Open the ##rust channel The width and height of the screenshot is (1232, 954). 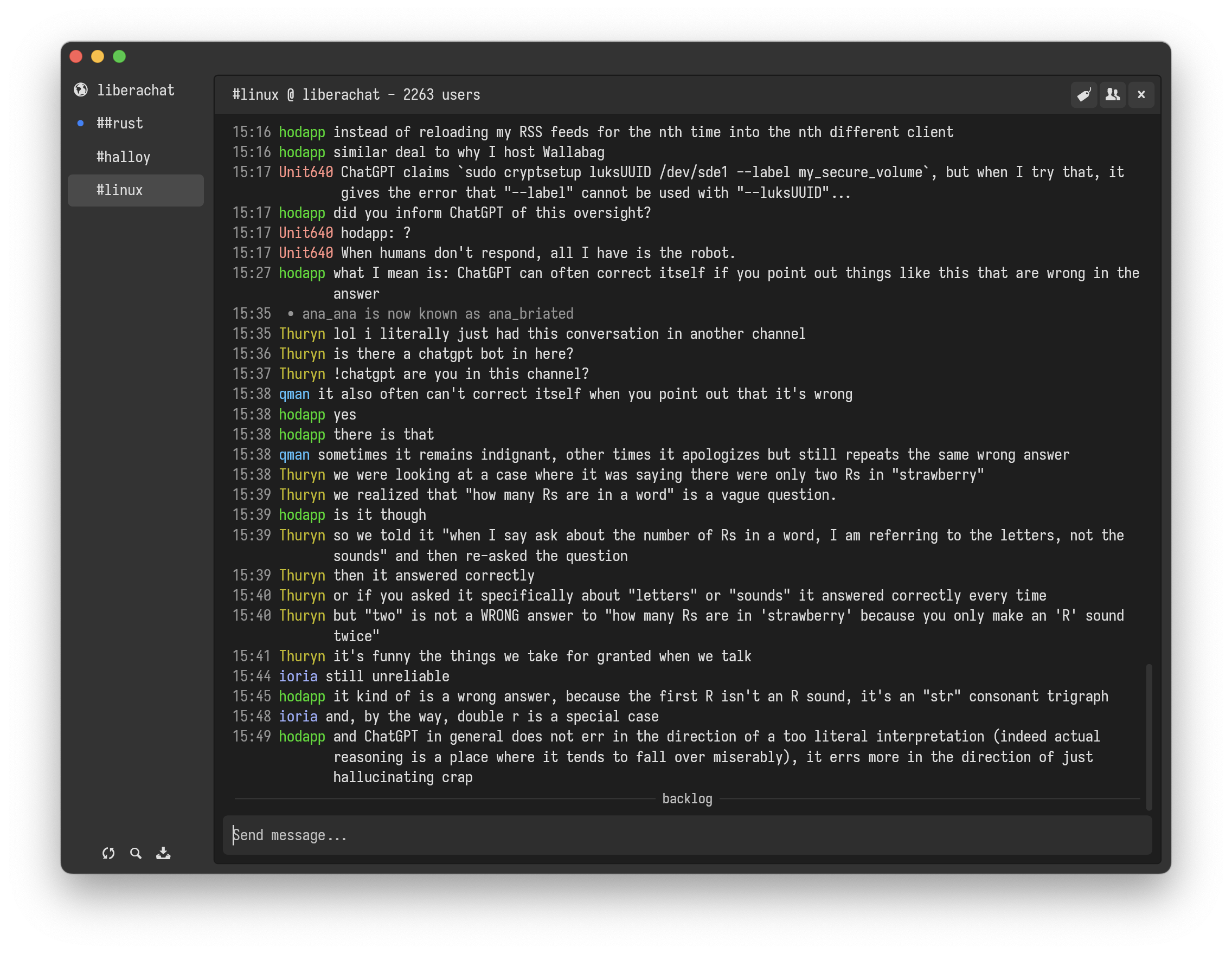click(119, 123)
